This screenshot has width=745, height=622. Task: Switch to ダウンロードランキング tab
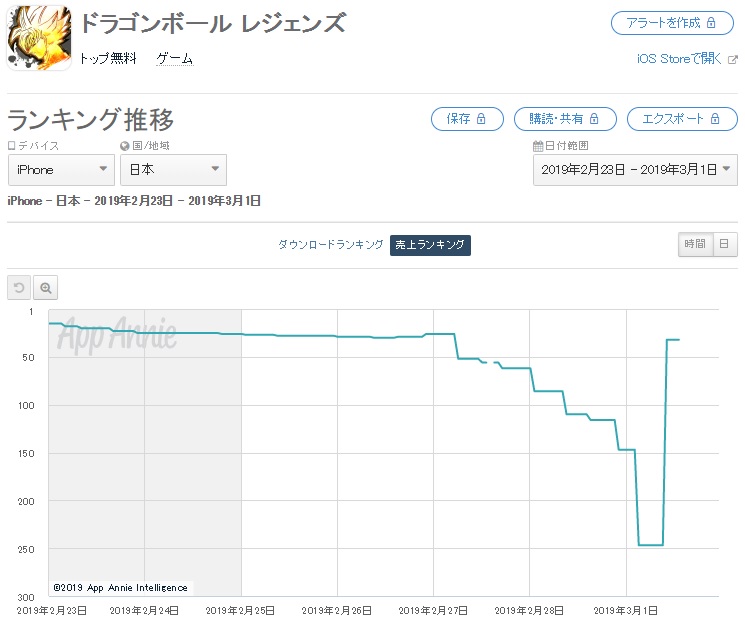click(x=331, y=245)
